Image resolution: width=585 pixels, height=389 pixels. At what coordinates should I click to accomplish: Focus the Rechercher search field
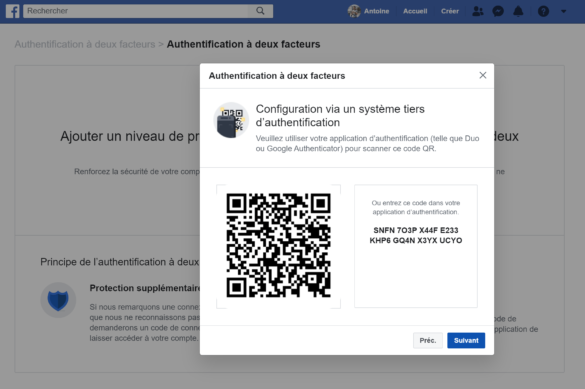coord(136,11)
